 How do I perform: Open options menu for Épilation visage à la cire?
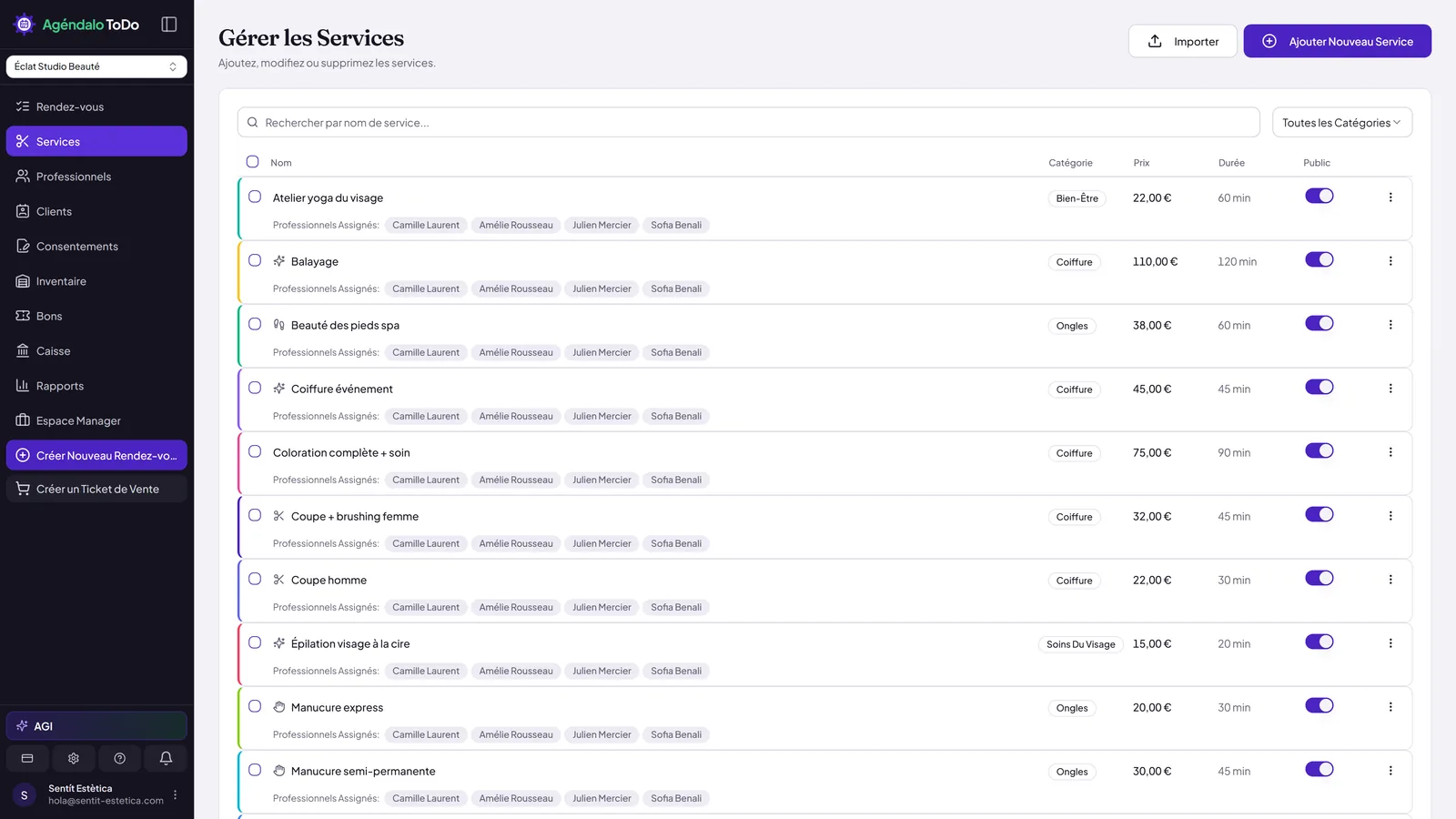tap(1390, 643)
